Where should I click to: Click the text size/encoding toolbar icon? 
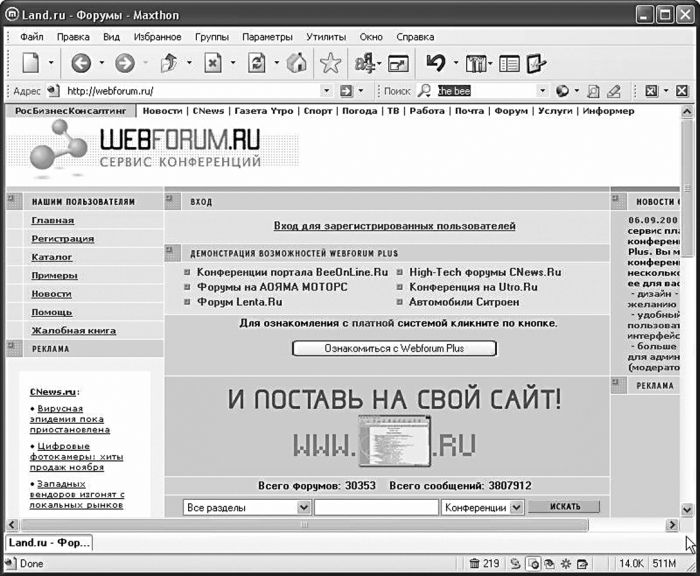(366, 63)
